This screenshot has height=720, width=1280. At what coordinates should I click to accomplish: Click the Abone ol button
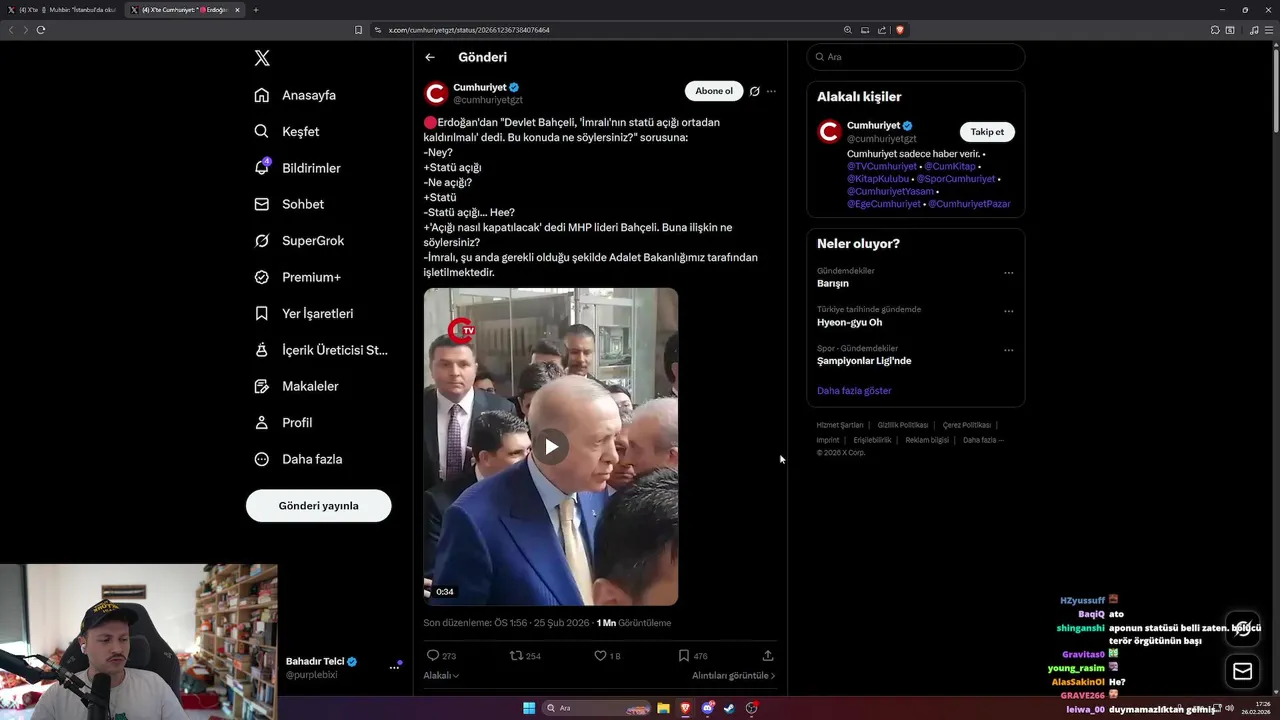tap(714, 91)
